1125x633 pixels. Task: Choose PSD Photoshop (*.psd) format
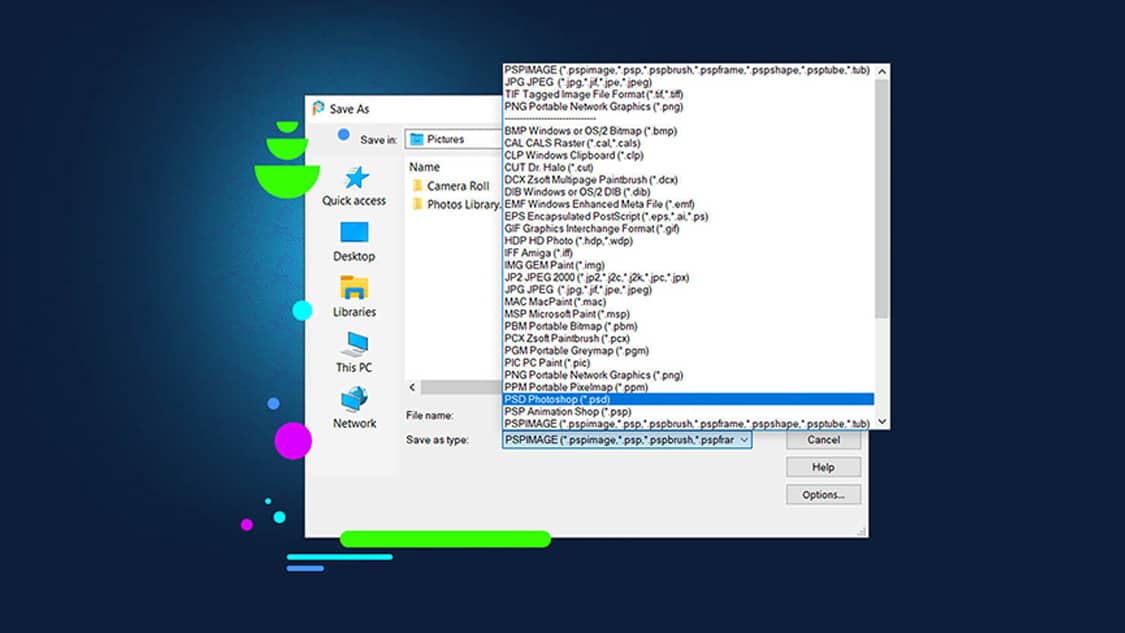[x=688, y=399]
